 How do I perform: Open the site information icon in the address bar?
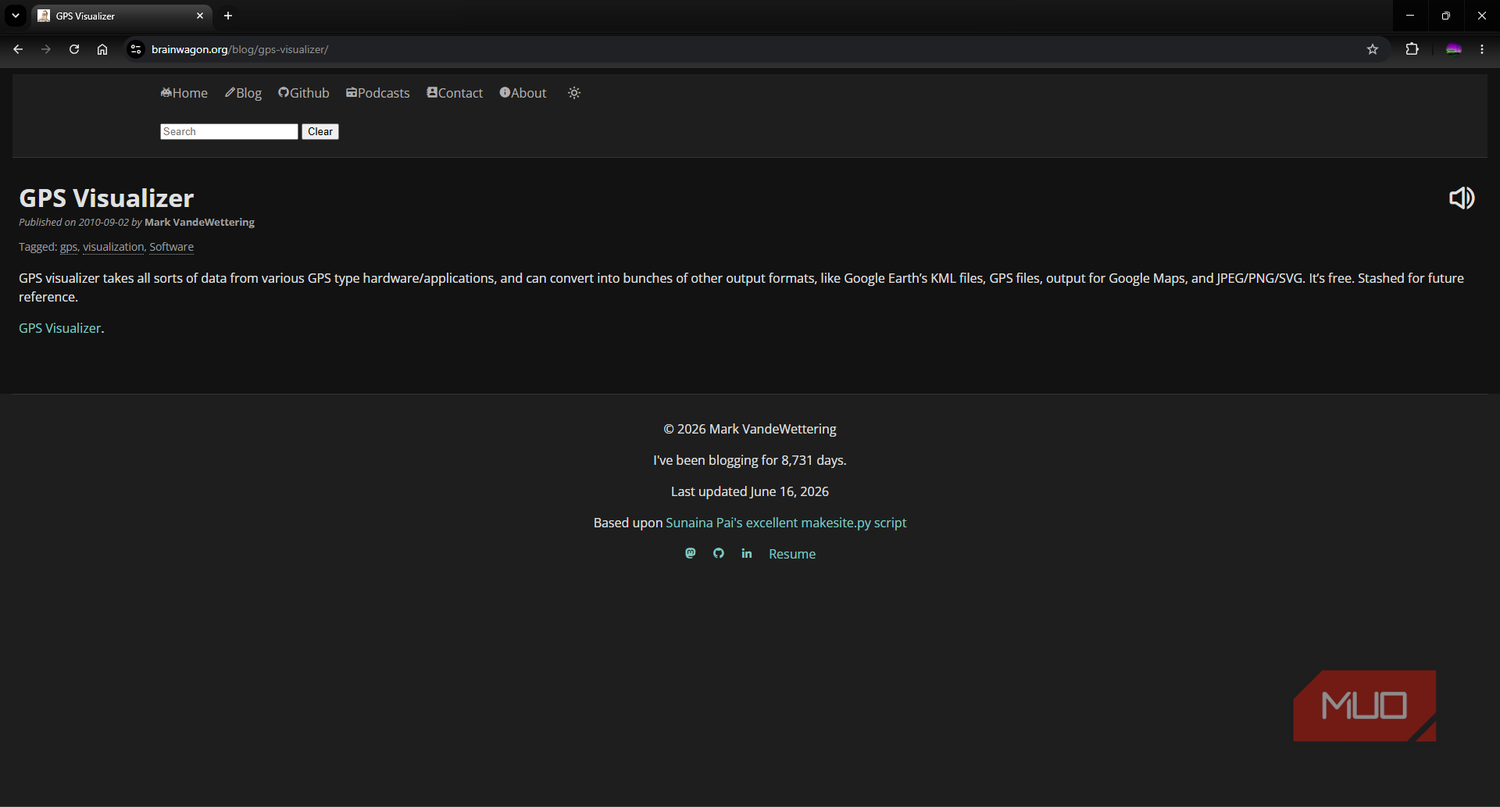pyautogui.click(x=136, y=49)
